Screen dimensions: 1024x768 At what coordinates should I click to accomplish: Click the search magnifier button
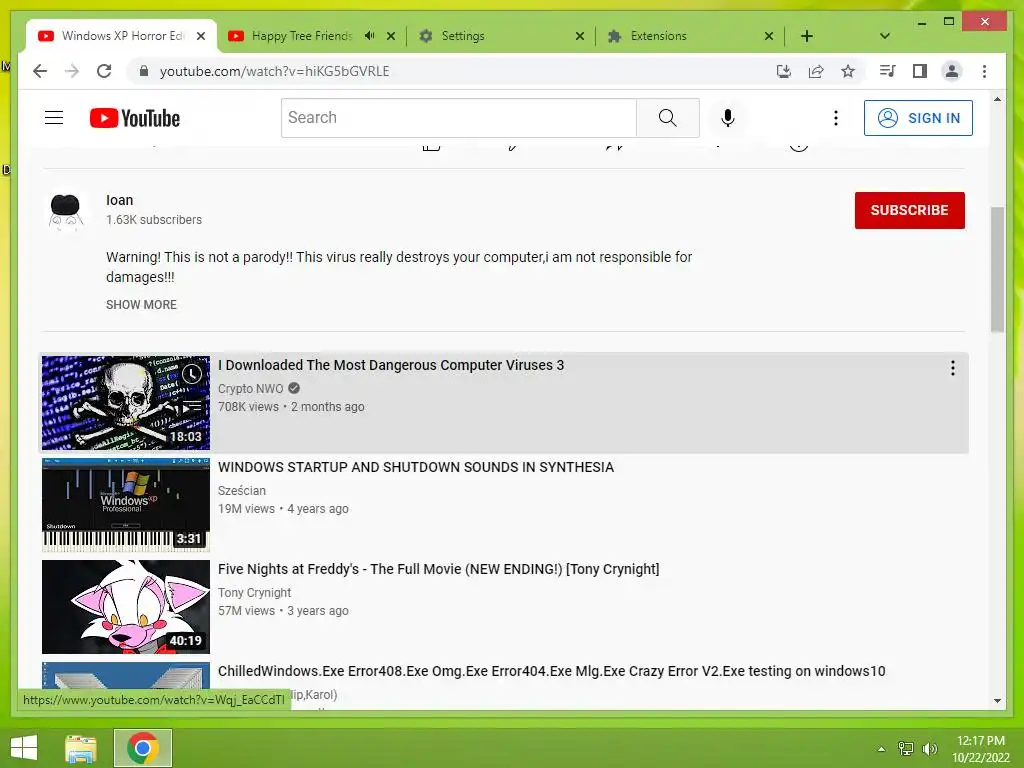(x=667, y=118)
